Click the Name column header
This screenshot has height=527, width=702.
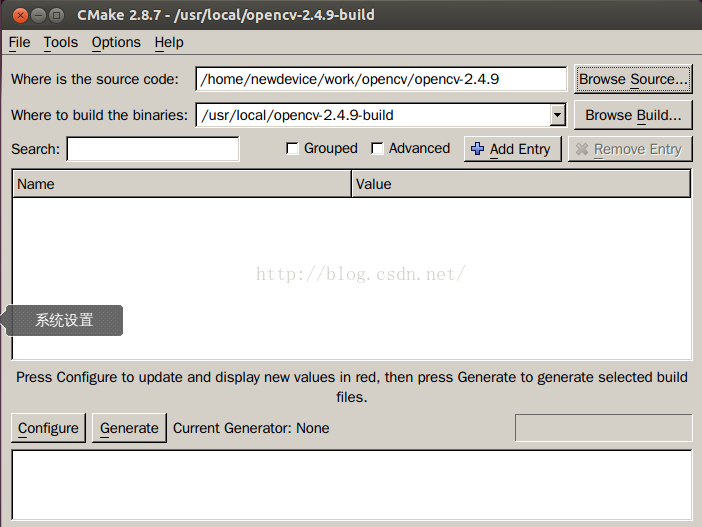(x=182, y=184)
